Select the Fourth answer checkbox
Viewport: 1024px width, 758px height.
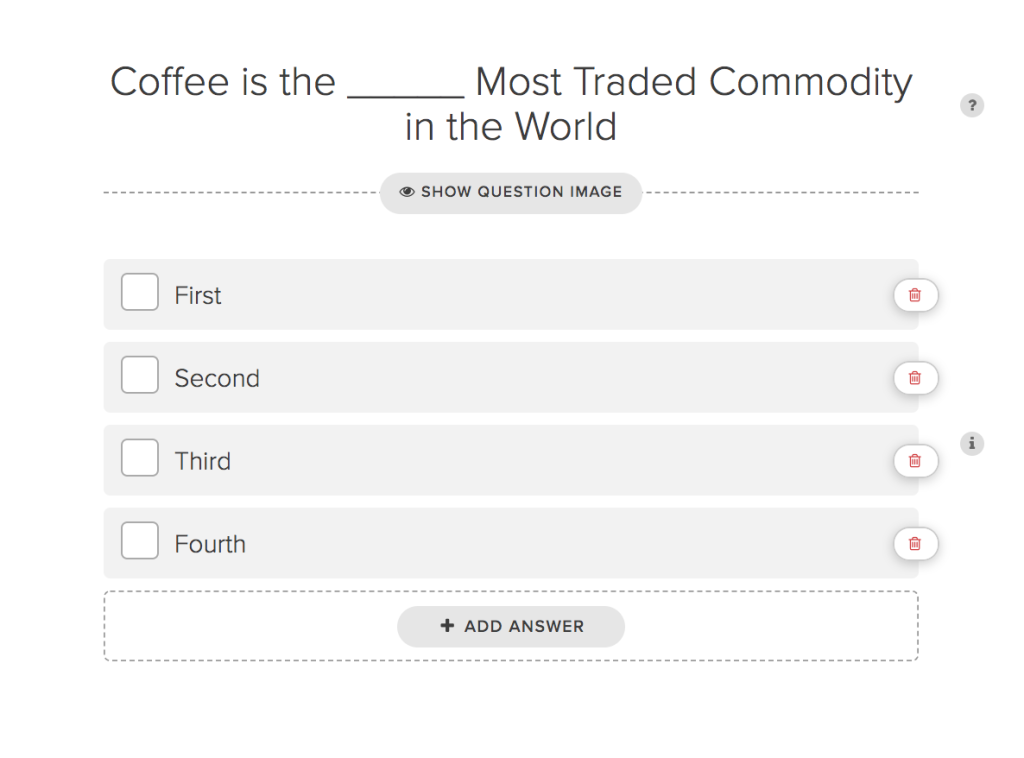140,541
